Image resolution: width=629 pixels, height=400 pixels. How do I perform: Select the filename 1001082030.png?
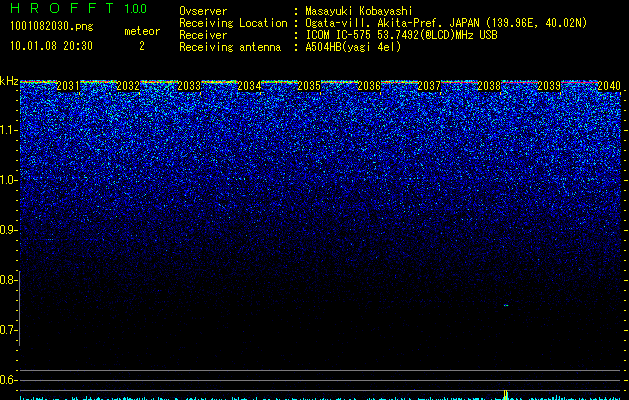point(52,26)
